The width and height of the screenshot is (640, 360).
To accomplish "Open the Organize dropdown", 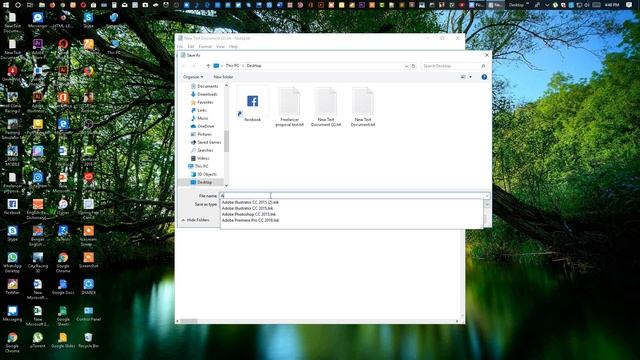I will coord(193,77).
